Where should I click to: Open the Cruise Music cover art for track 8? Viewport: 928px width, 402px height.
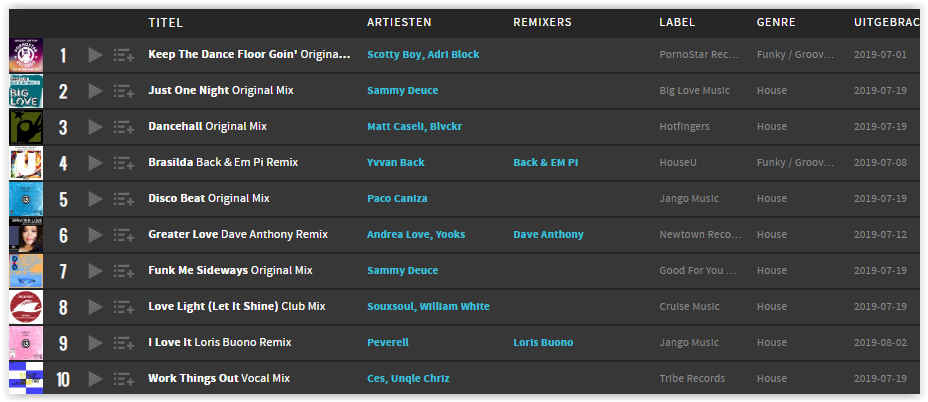pyautogui.click(x=26, y=307)
